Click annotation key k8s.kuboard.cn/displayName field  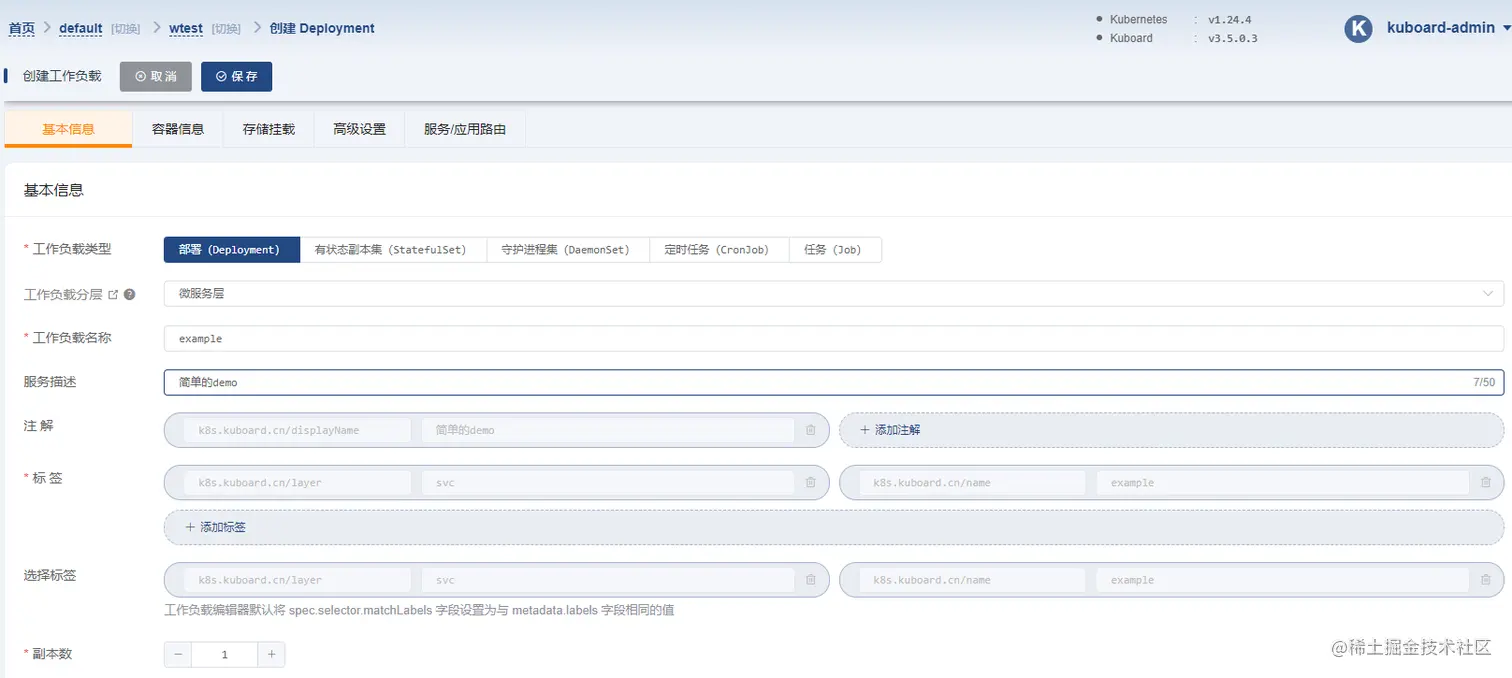(297, 430)
